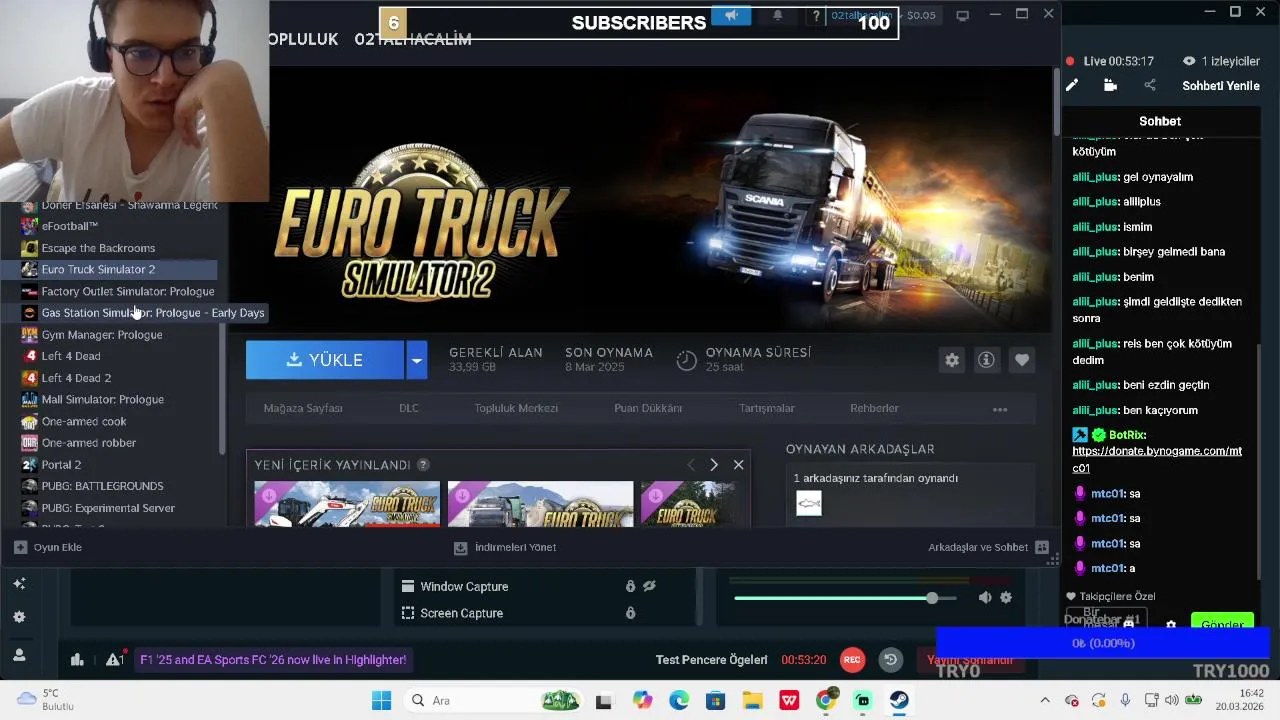Open Steam help question mark
The height and width of the screenshot is (720, 1280).
click(x=816, y=15)
